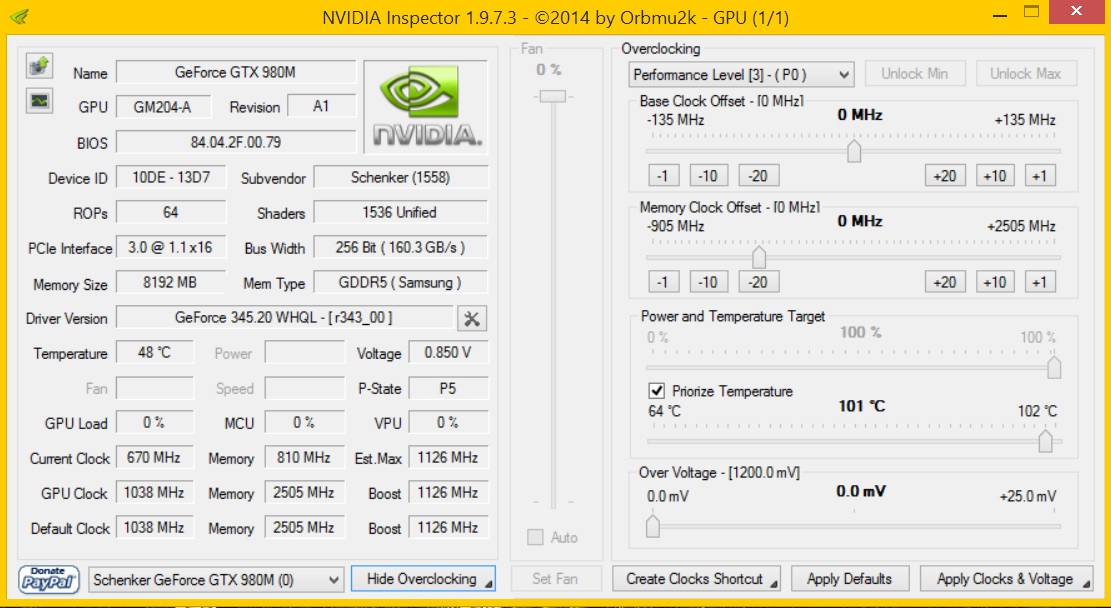Click Create Clocks Shortcut

click(x=697, y=579)
